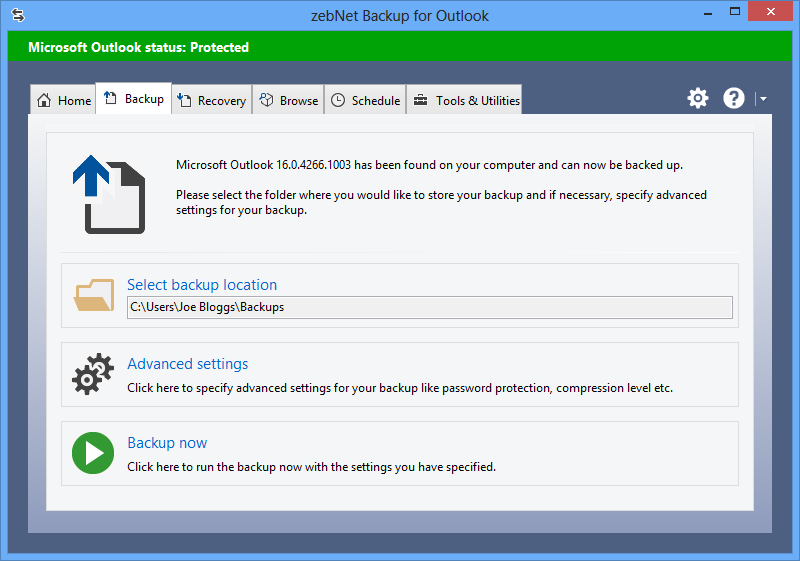Click the green play Backup now icon
Image resolution: width=800 pixels, height=561 pixels.
coord(93,453)
